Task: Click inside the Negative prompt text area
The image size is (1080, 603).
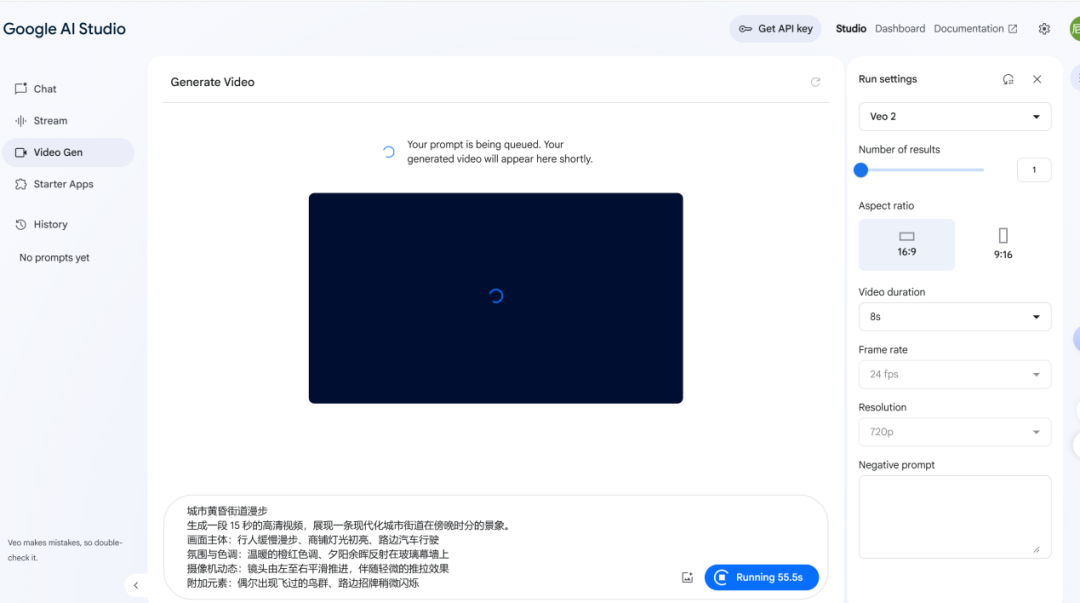Action: 955,517
